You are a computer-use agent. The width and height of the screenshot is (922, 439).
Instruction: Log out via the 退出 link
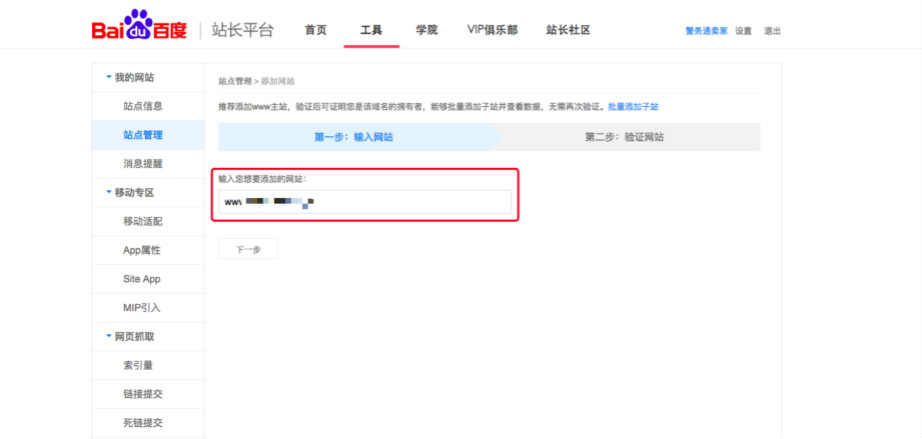(x=772, y=31)
